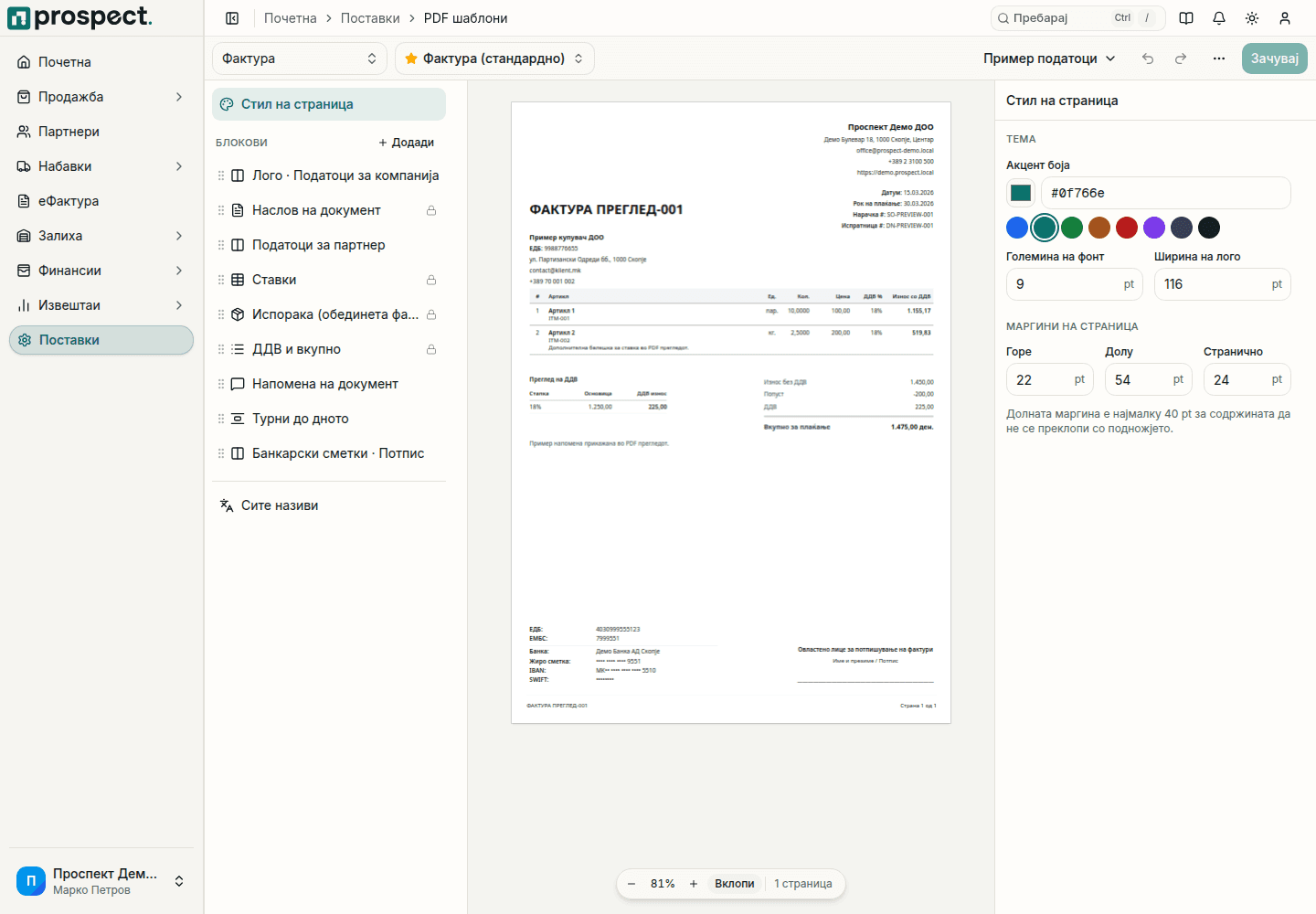Open company switcher Проспект Дем...
The width and height of the screenshot is (1316, 914).
[101, 881]
